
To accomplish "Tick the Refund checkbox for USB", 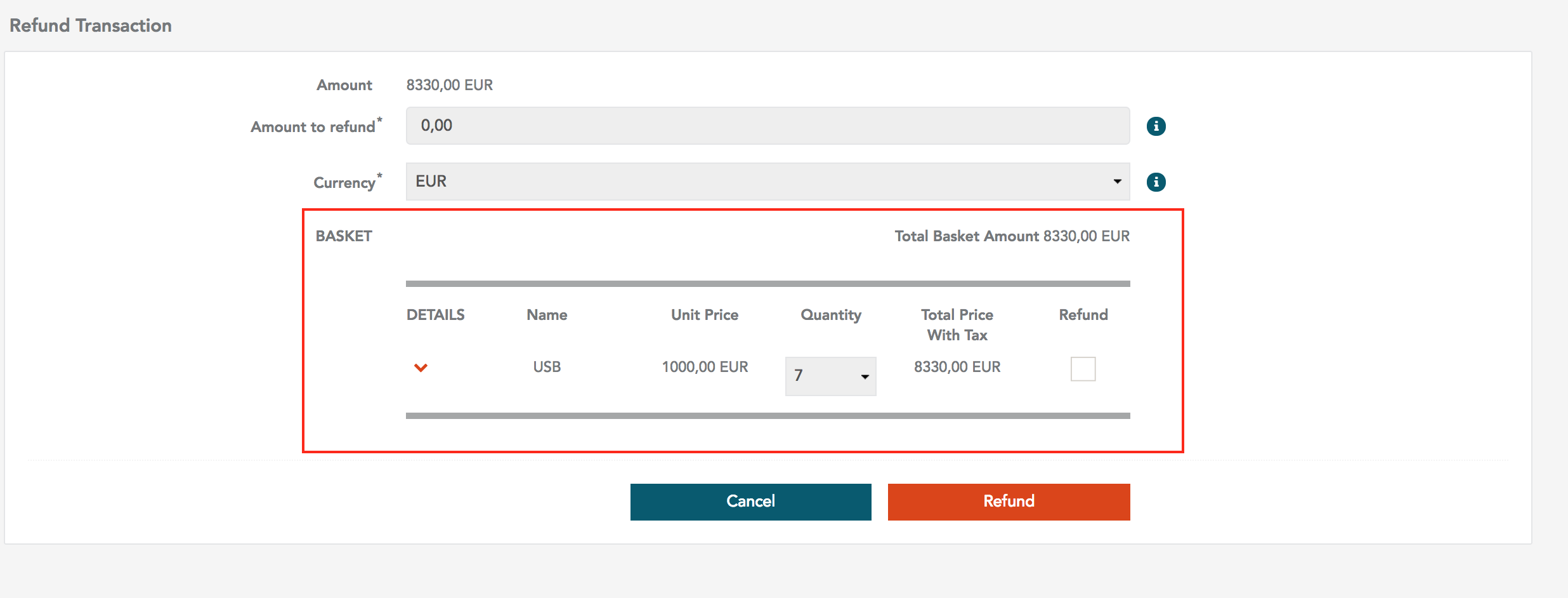I will [1083, 369].
